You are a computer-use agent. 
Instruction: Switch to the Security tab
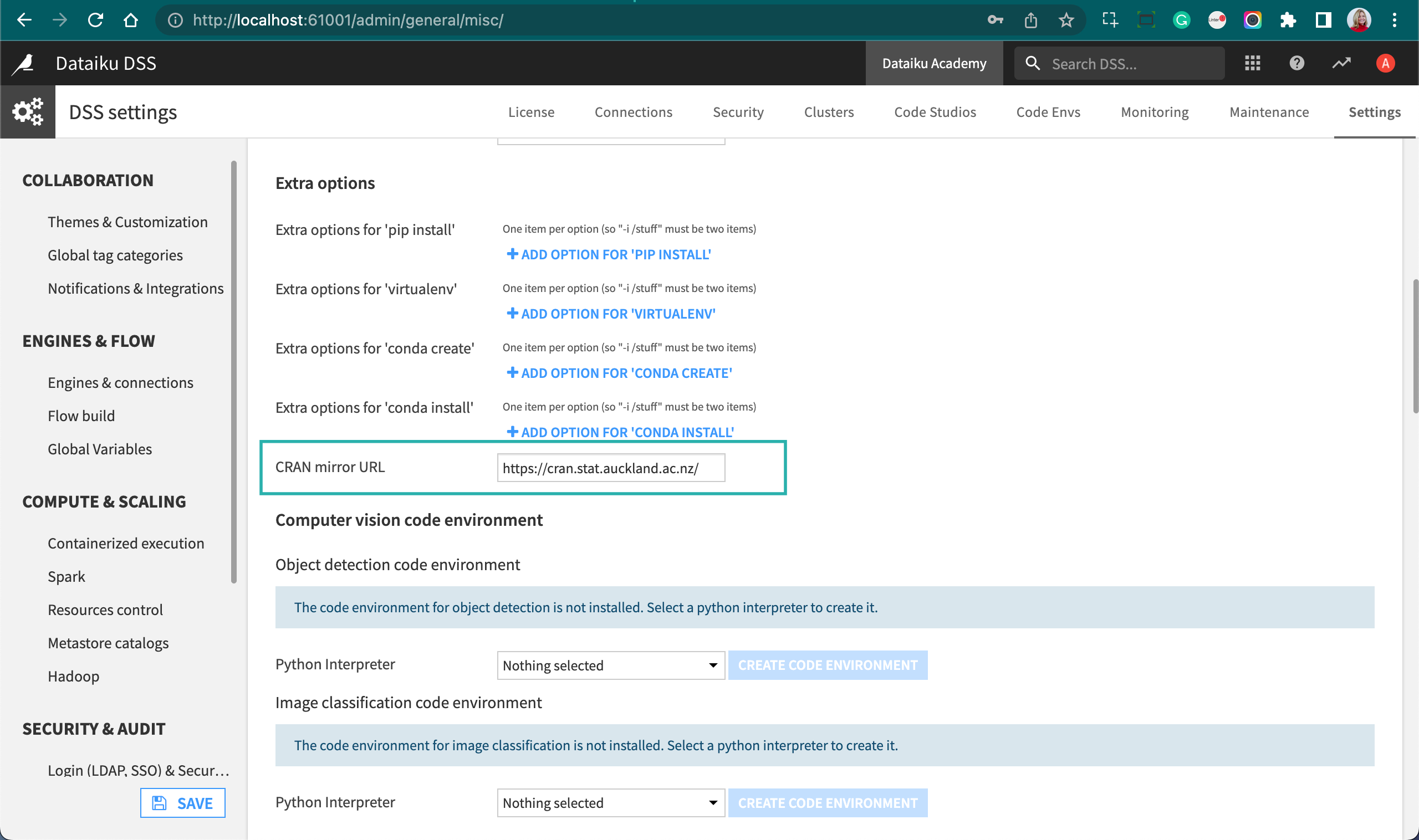click(738, 111)
